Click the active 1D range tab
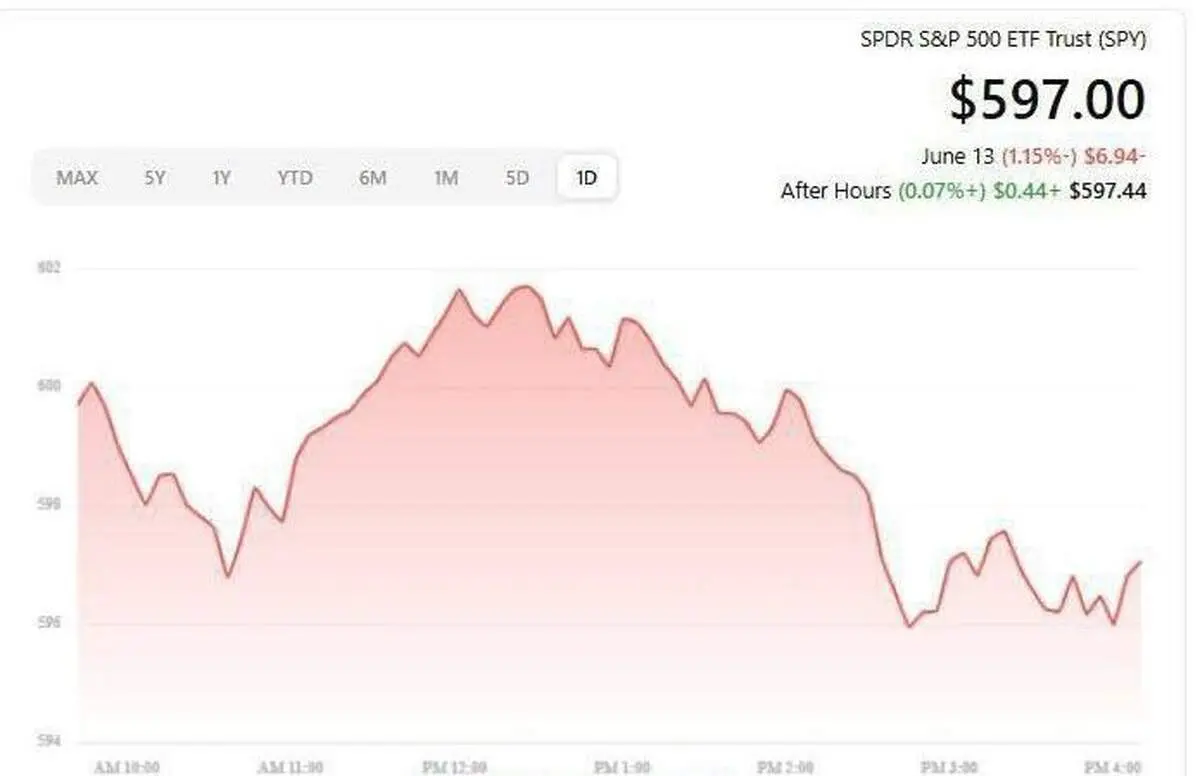This screenshot has height=776, width=1200. click(x=586, y=178)
